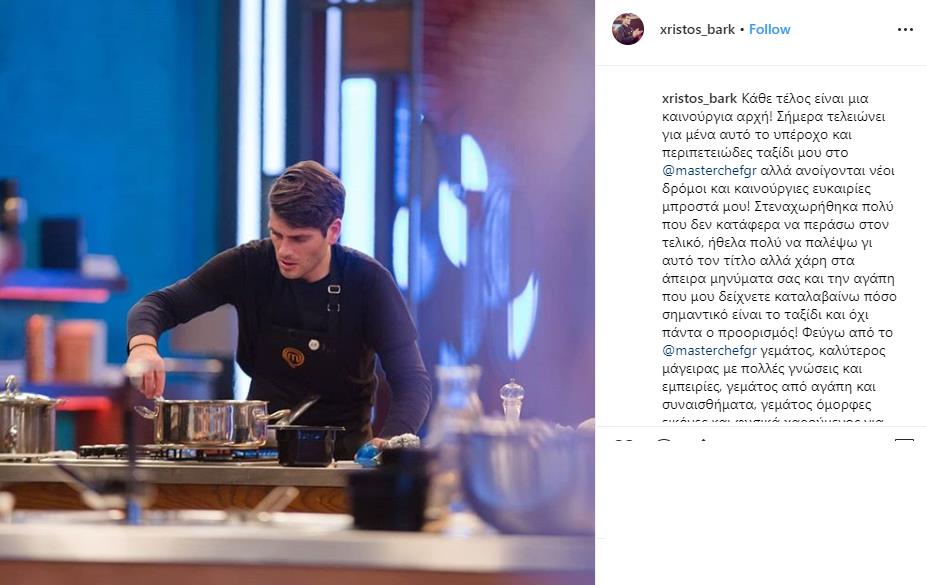Tap the partially visible bookmark save icon

pyautogui.click(x=905, y=441)
